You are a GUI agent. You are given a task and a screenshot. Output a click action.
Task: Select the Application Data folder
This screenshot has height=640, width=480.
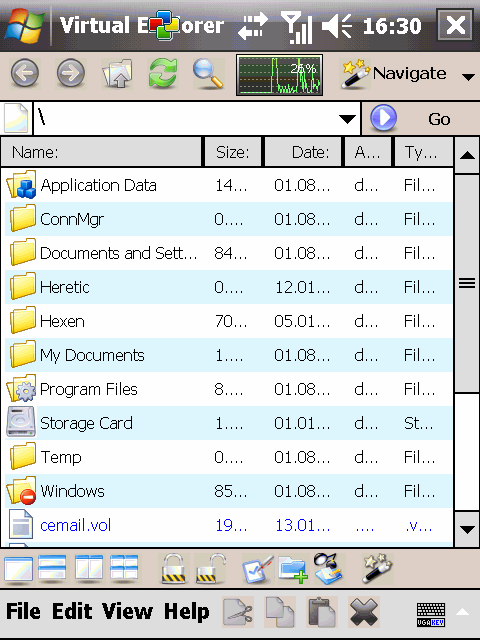point(229,185)
